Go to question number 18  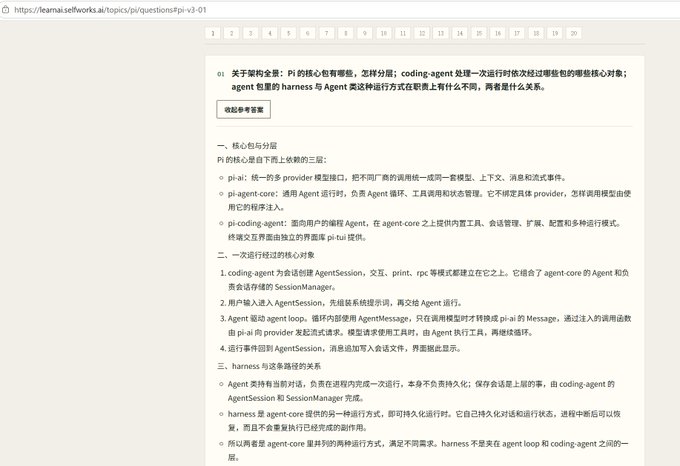(536, 33)
